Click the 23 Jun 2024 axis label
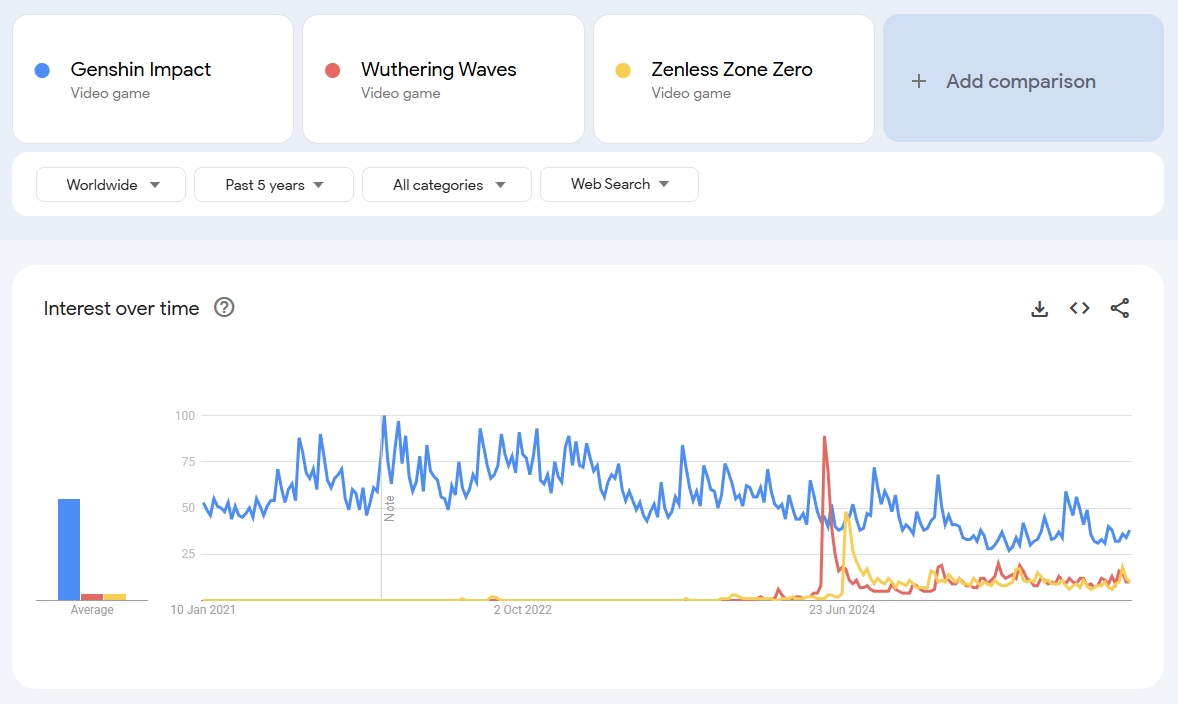1178x704 pixels. (x=841, y=610)
